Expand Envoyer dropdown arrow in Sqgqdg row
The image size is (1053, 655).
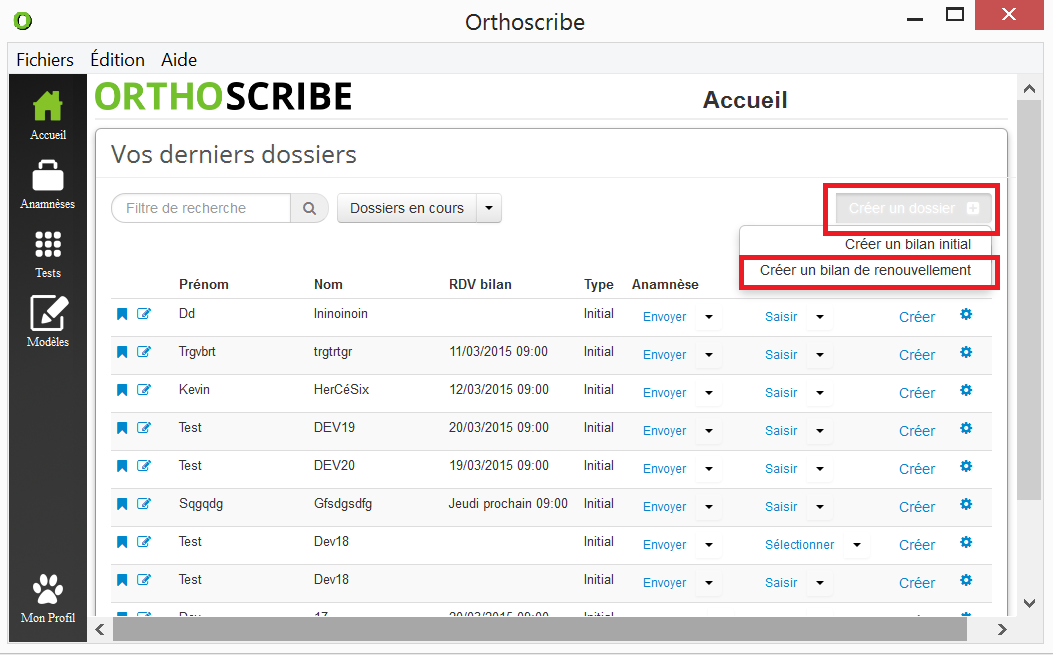(x=708, y=507)
